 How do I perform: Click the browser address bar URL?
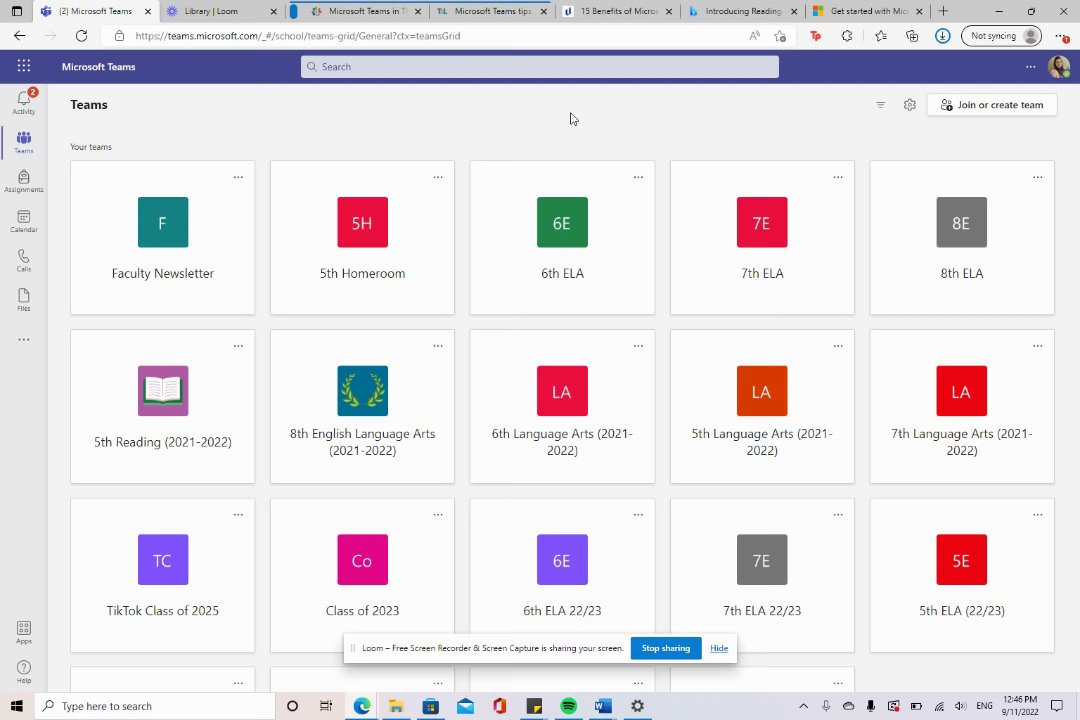(298, 36)
